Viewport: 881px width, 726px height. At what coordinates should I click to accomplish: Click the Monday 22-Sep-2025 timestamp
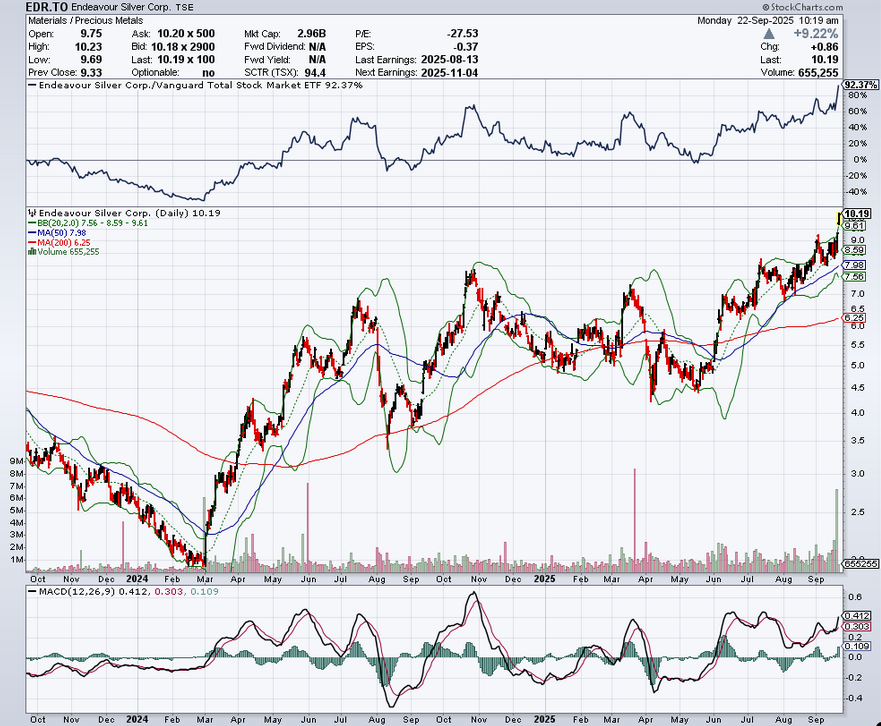[x=768, y=20]
